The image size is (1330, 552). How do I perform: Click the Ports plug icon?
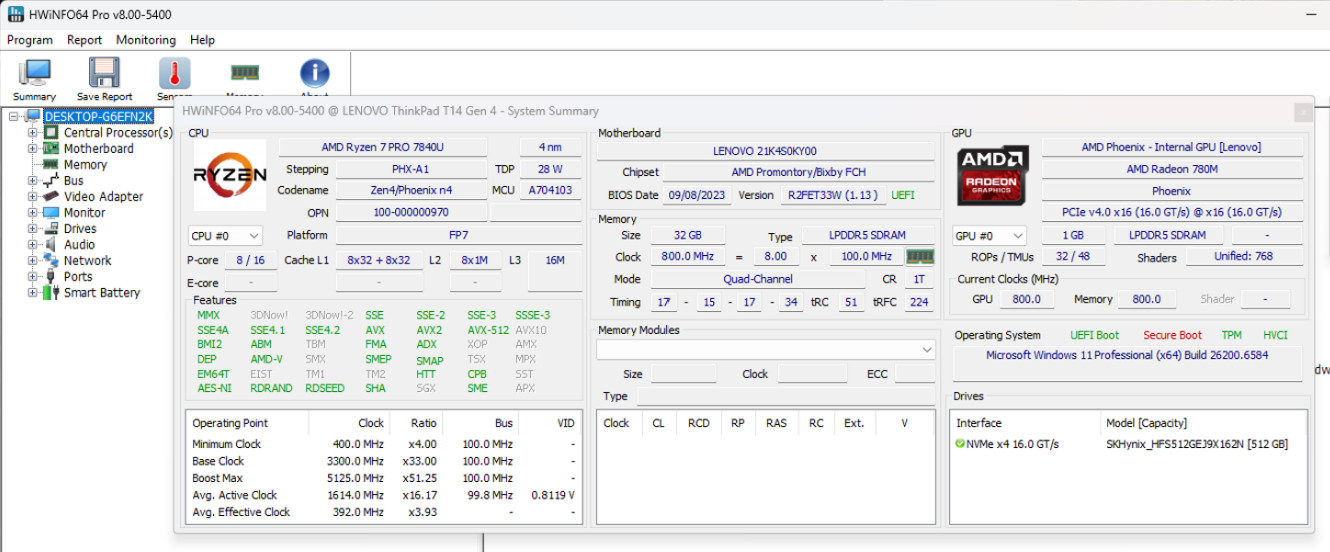coord(51,276)
